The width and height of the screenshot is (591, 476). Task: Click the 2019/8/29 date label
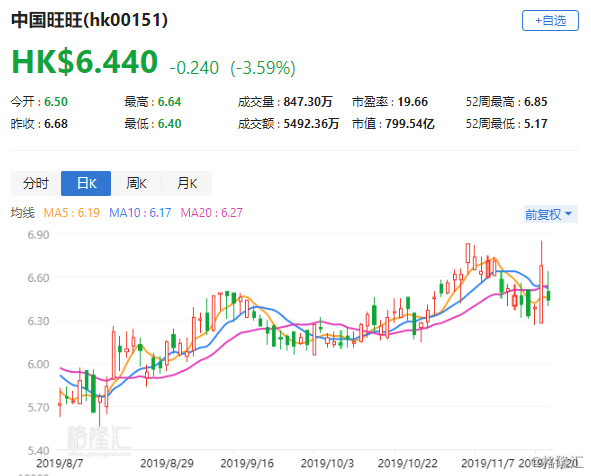[167, 463]
